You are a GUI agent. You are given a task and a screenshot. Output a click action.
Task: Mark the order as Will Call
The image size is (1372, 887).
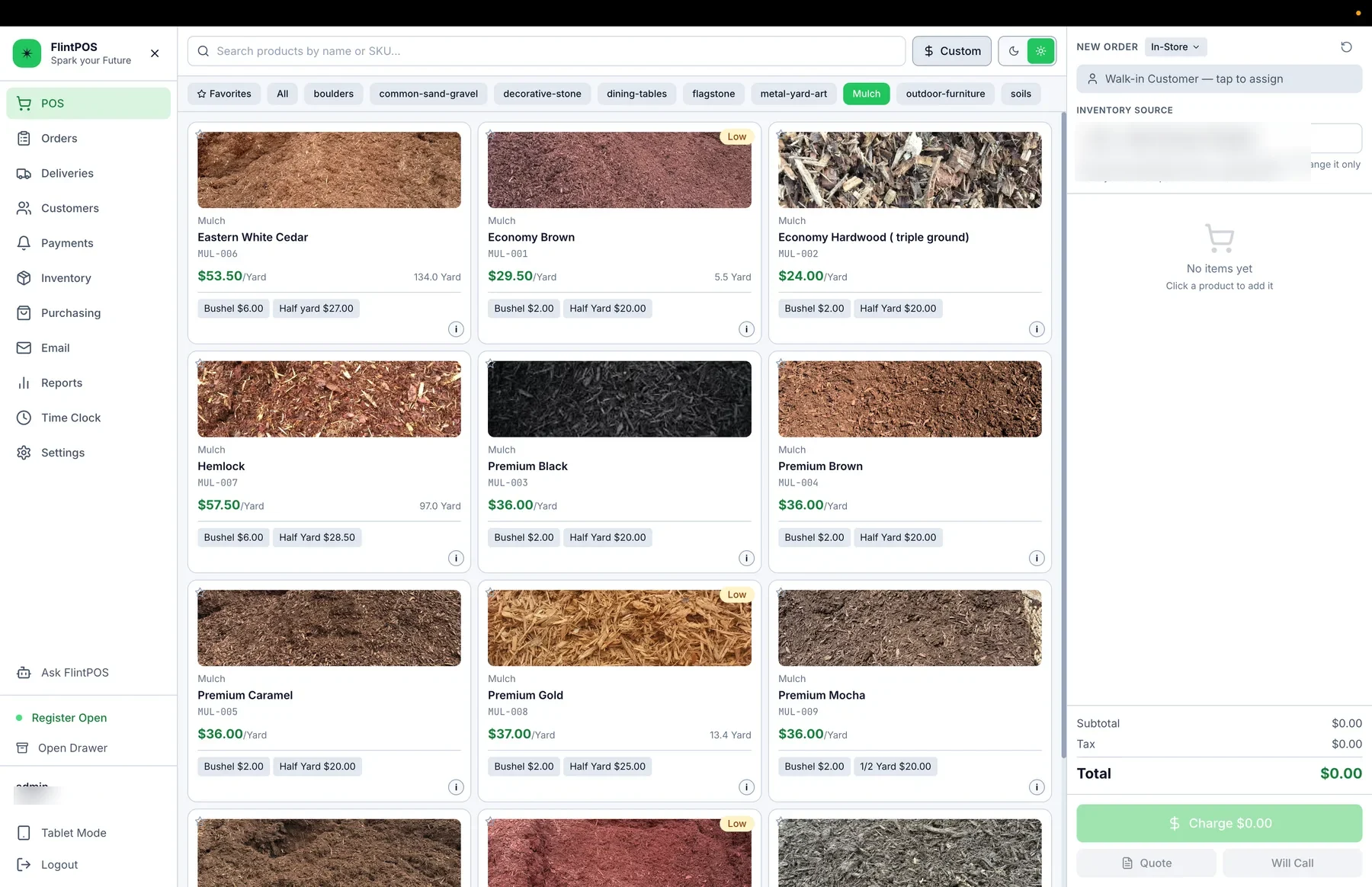click(1293, 863)
